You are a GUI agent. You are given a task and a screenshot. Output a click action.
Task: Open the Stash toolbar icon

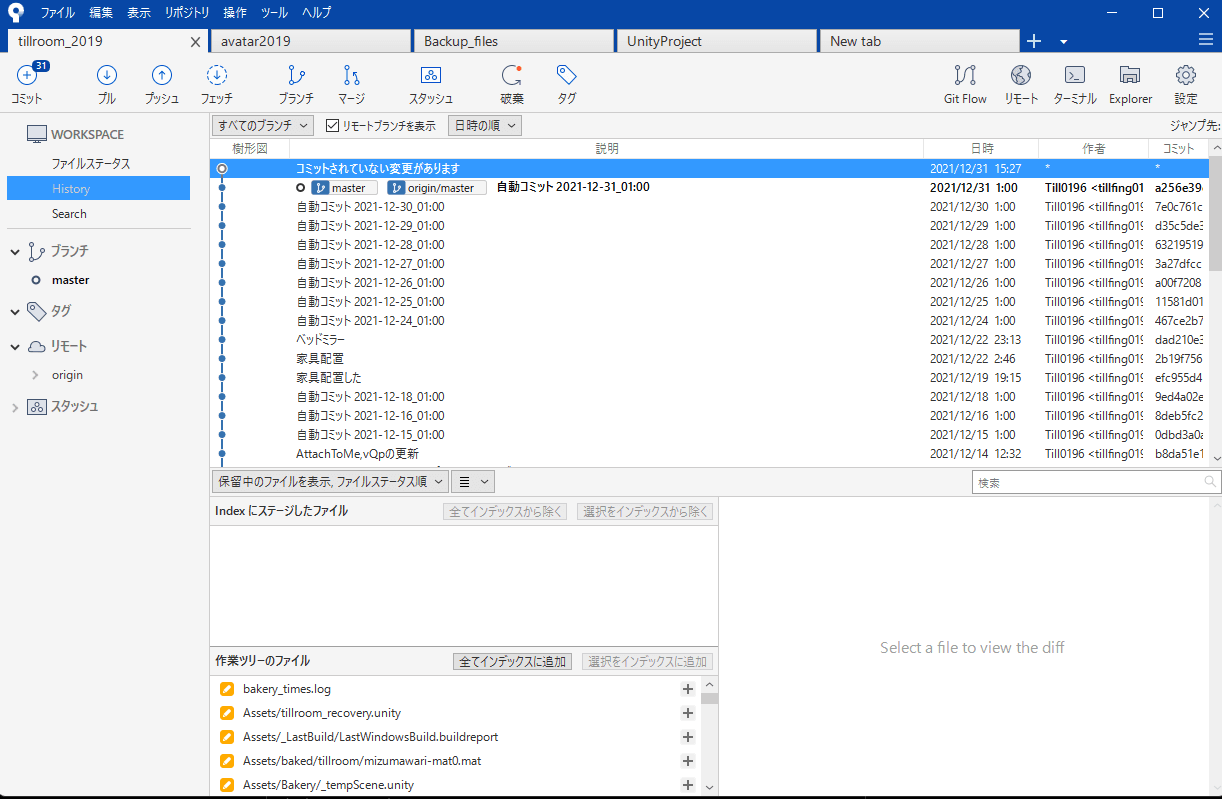(430, 77)
